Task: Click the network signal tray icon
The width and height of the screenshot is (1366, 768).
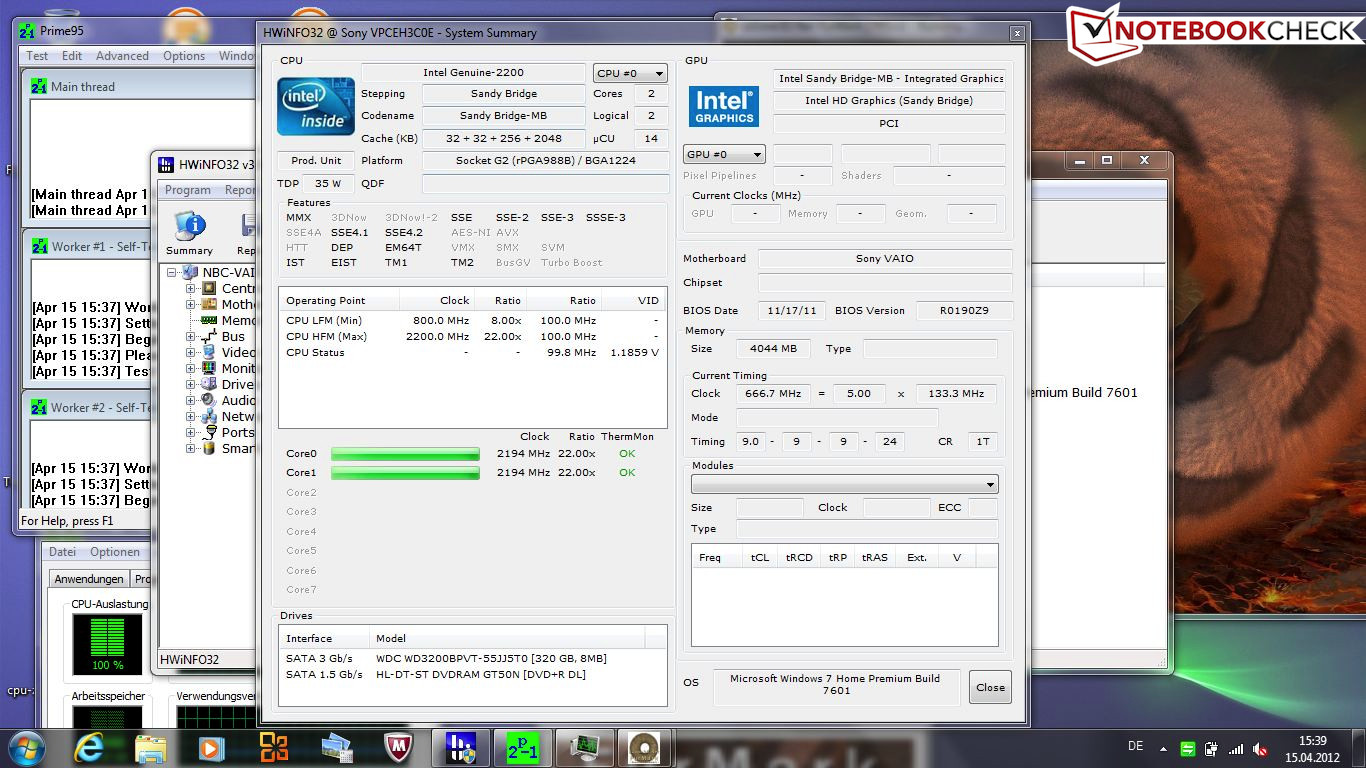Action: coord(1236,748)
